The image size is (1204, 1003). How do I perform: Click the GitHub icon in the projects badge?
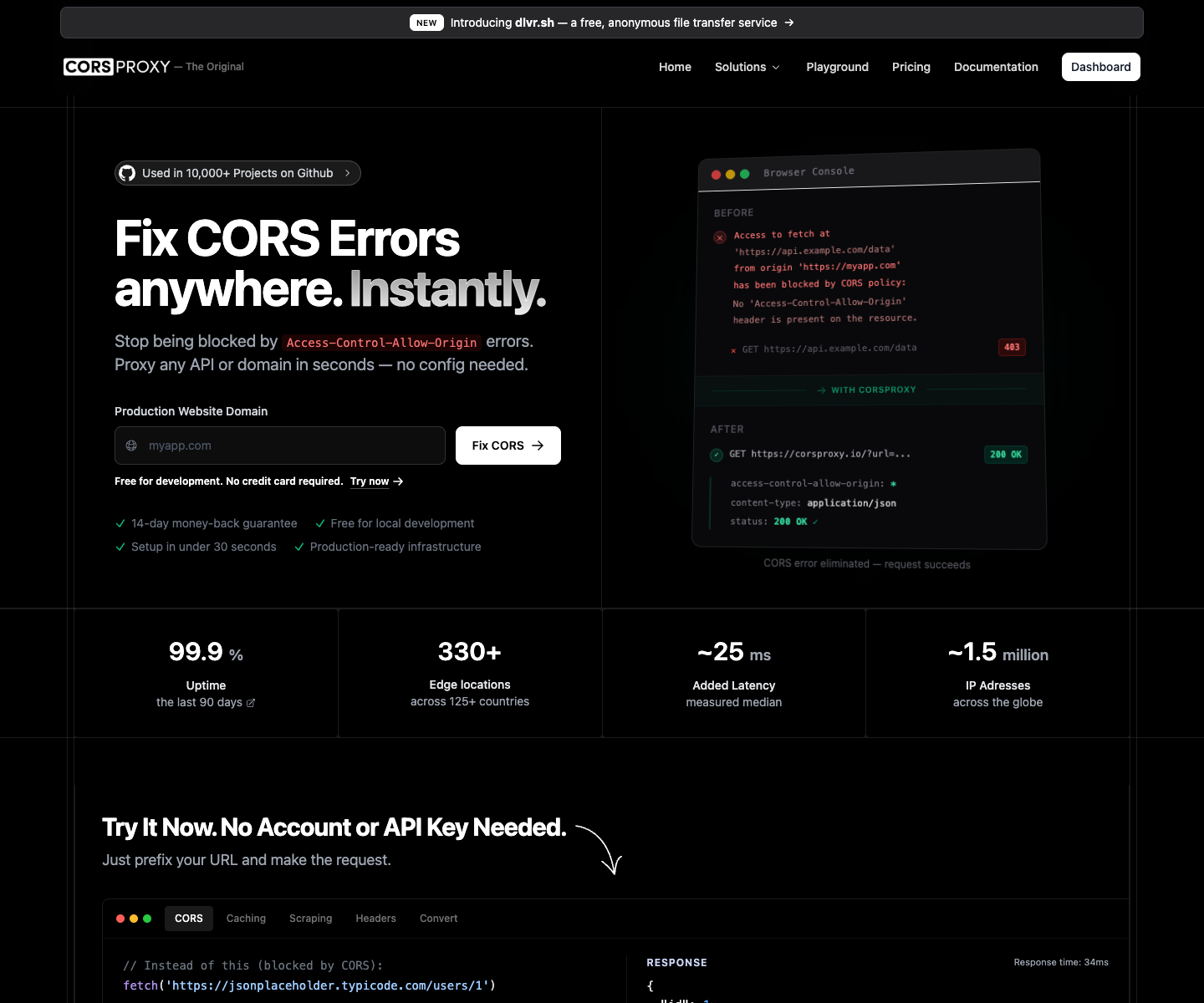click(127, 173)
